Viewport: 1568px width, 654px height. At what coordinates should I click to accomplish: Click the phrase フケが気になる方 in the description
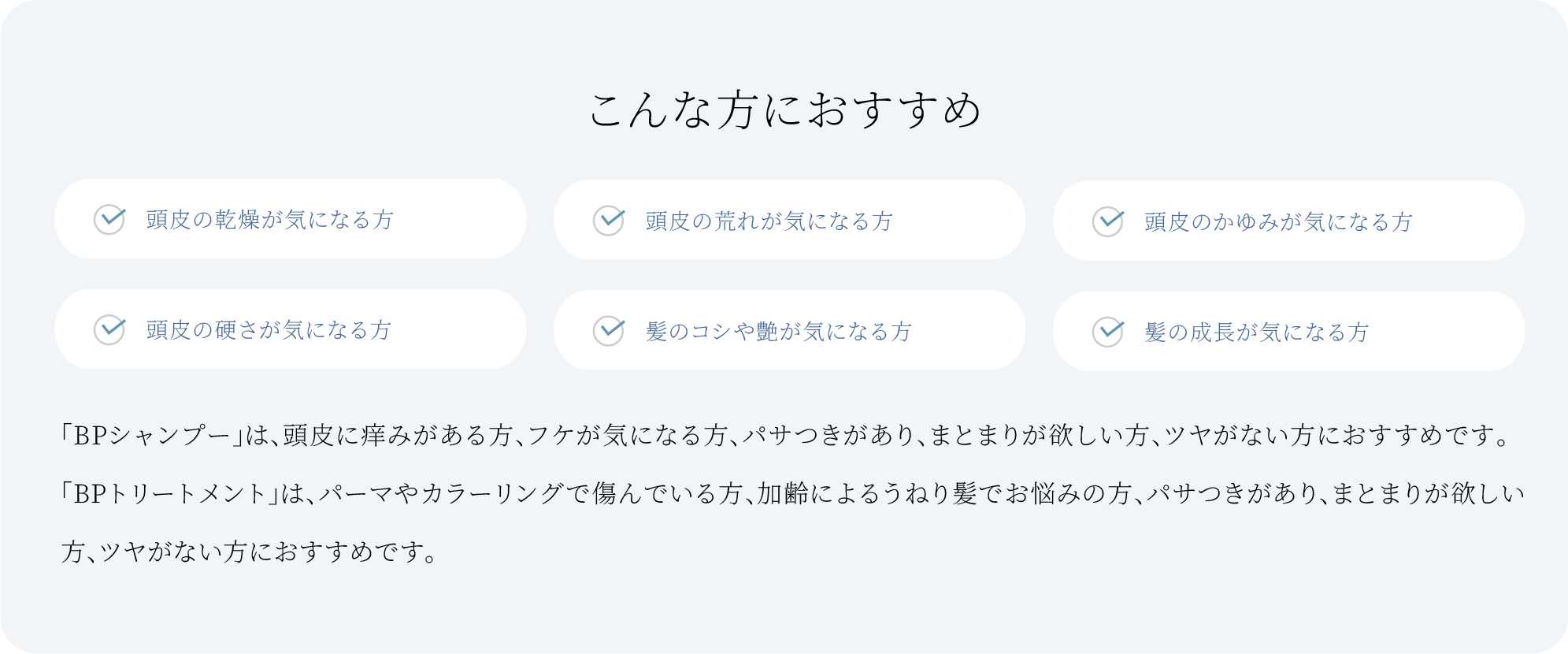626,436
